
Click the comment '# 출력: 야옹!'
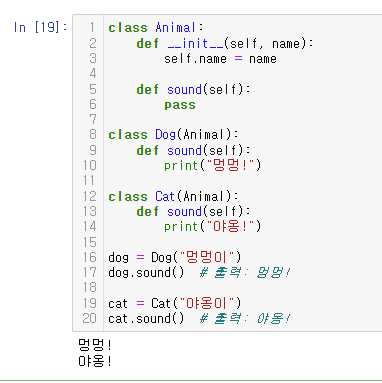point(245,319)
